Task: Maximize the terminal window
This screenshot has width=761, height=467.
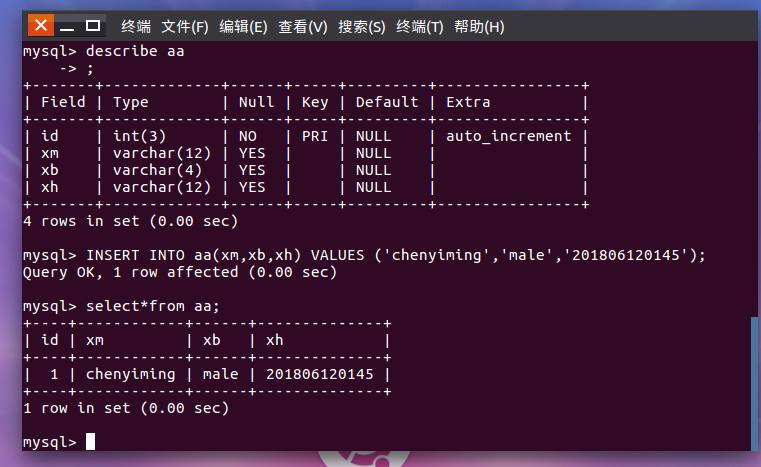Action: point(93,25)
